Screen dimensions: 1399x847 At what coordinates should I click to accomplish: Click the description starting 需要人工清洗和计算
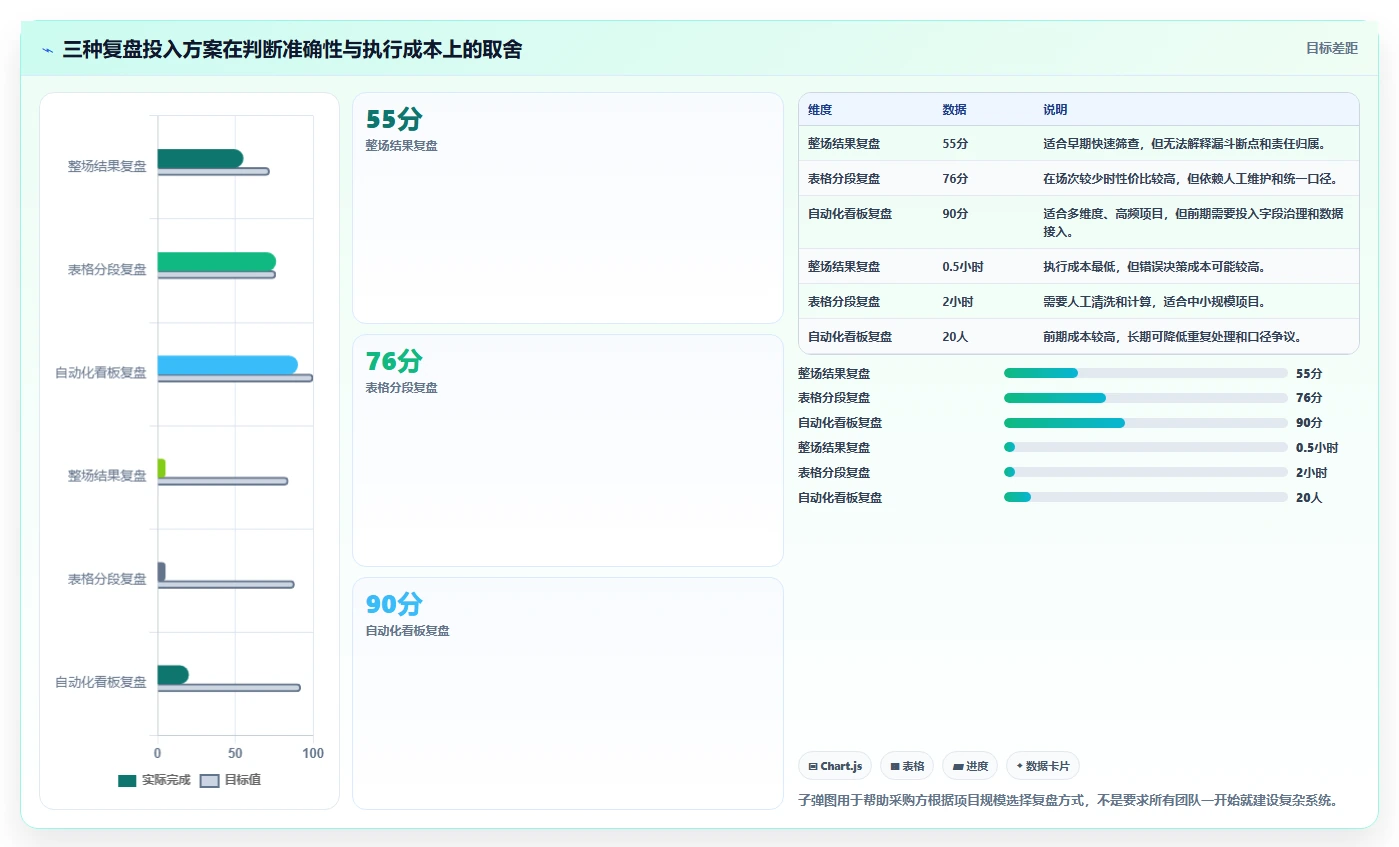tap(1154, 301)
